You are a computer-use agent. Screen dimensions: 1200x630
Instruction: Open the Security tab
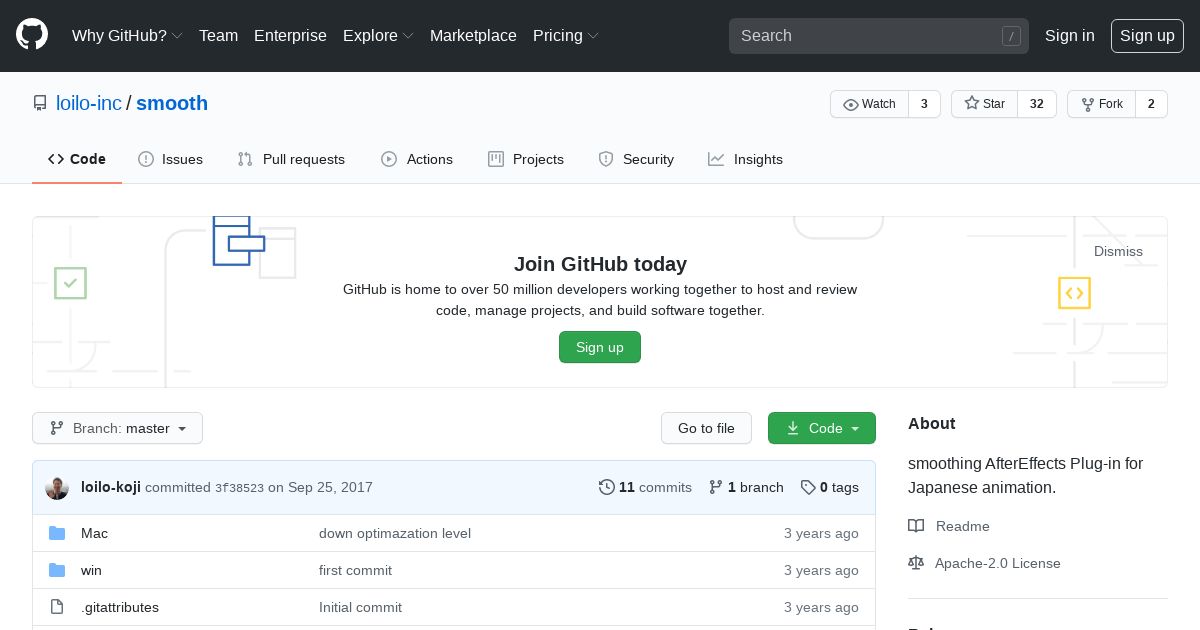coord(636,159)
